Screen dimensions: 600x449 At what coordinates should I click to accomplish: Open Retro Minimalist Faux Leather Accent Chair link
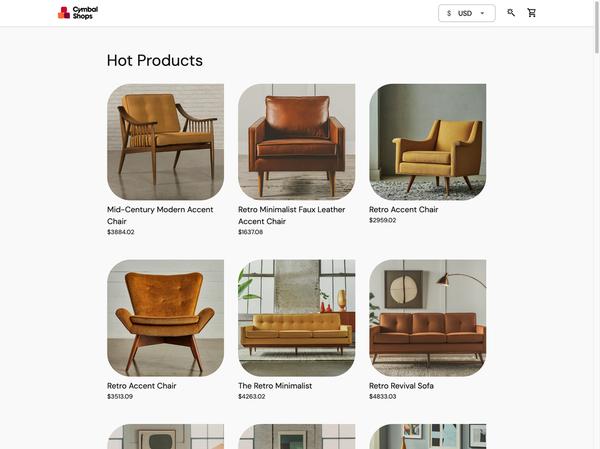[292, 215]
